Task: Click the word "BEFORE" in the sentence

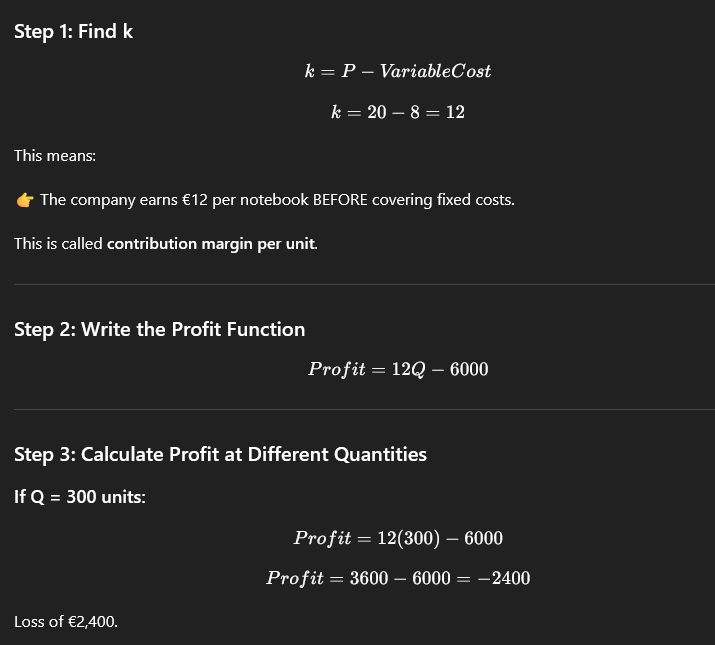Action: click(341, 200)
